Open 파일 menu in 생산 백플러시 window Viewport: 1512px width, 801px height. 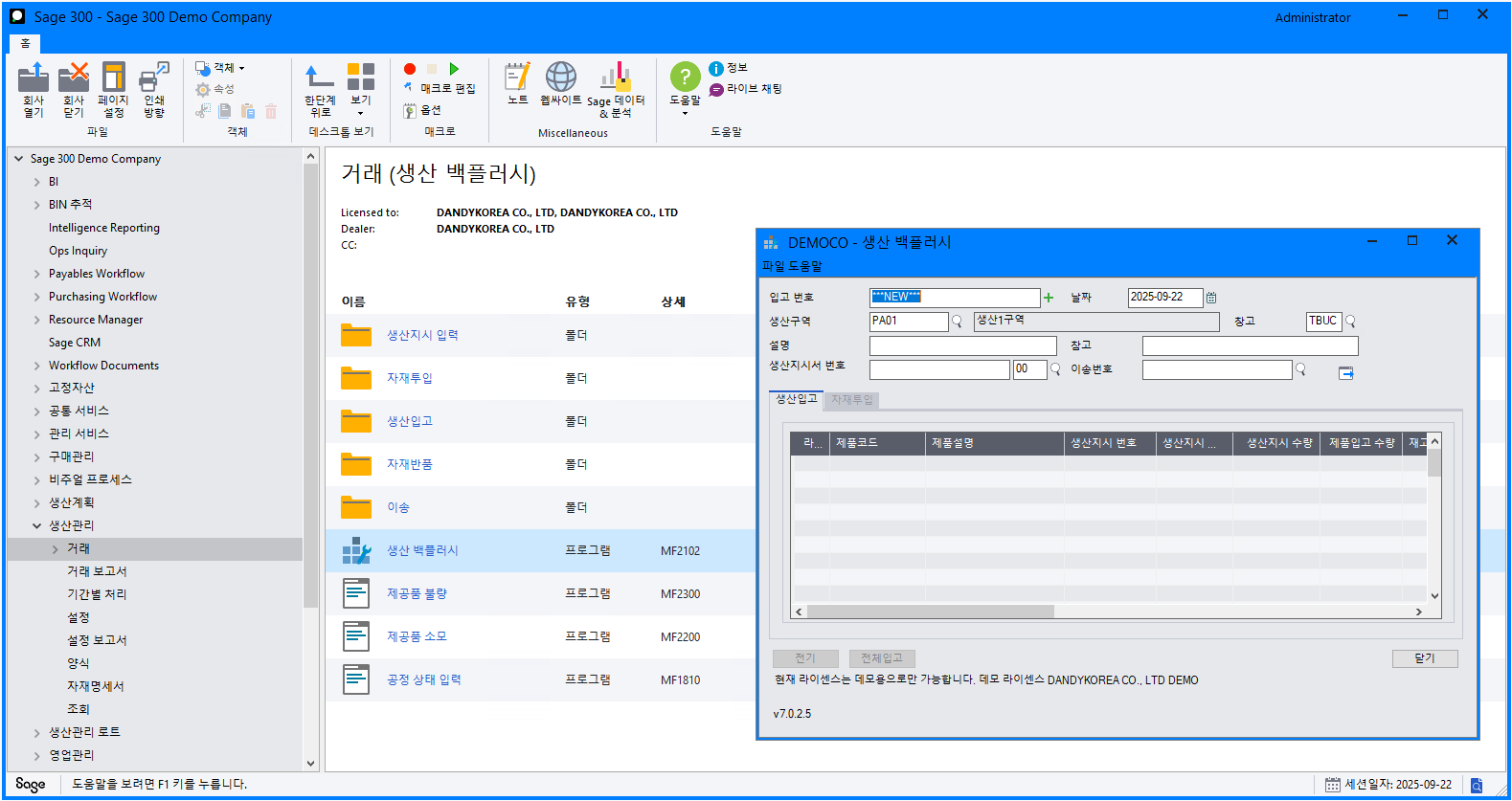coord(773,266)
